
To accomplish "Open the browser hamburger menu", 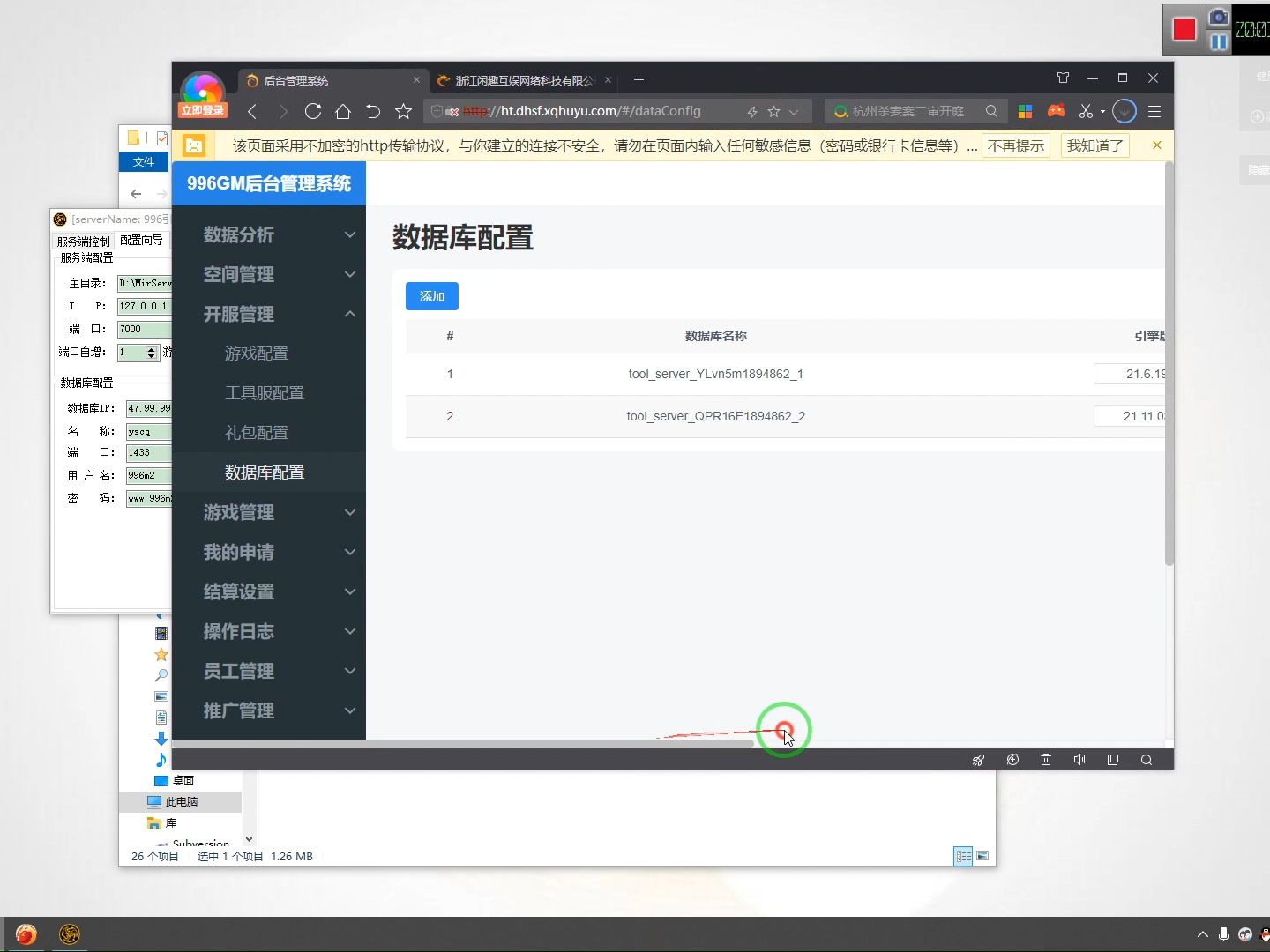I will tap(1154, 111).
